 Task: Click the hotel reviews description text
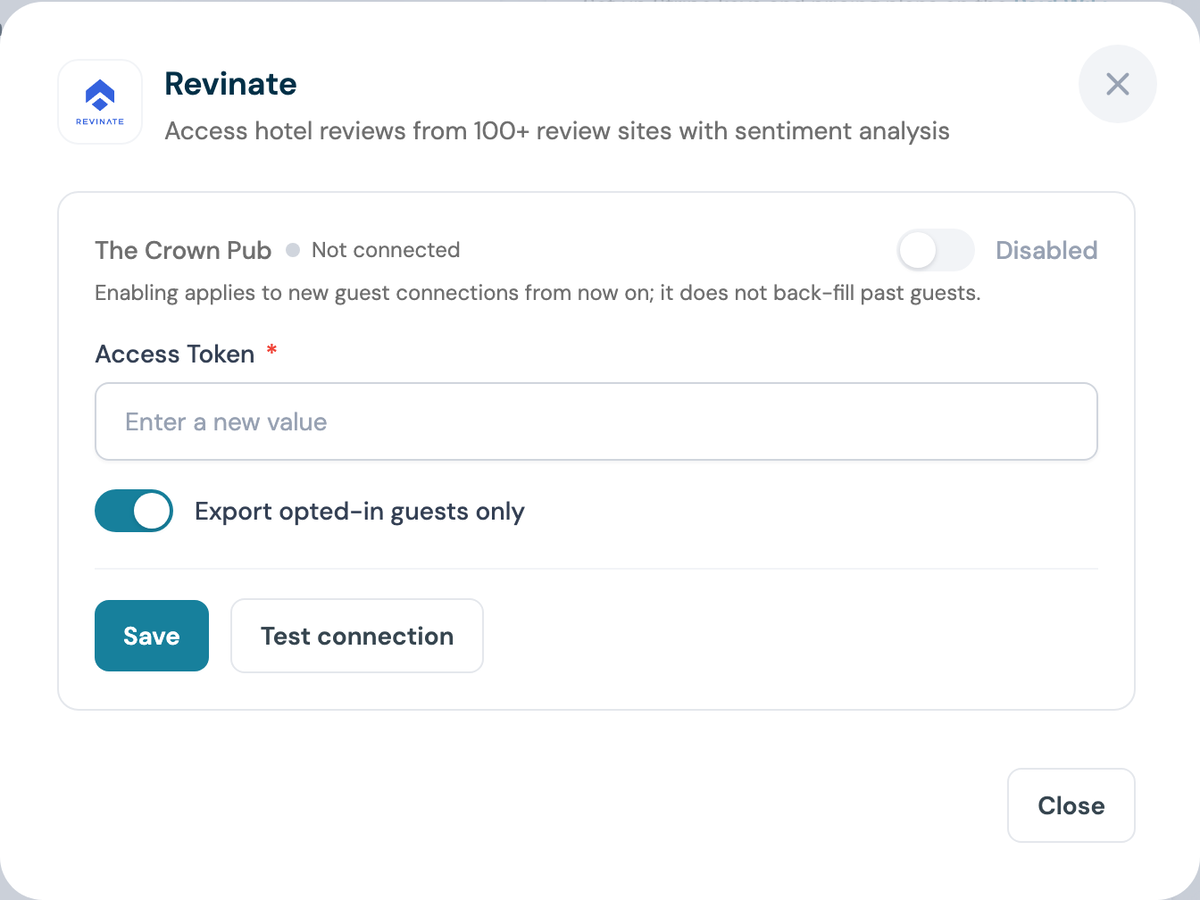pyautogui.click(x=557, y=131)
